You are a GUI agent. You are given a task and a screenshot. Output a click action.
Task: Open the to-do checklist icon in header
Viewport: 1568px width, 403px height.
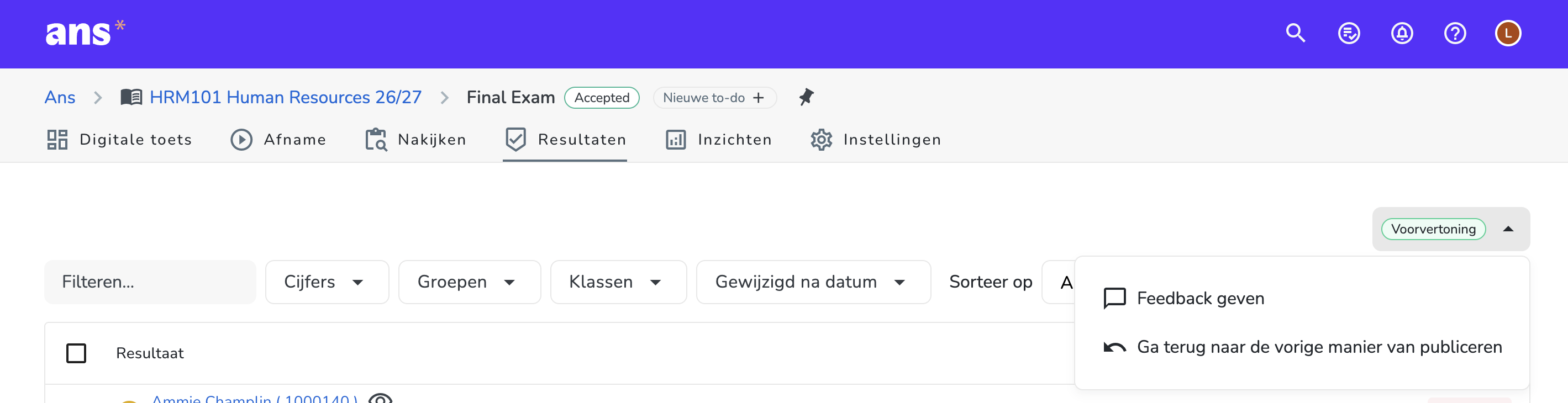(x=1349, y=33)
